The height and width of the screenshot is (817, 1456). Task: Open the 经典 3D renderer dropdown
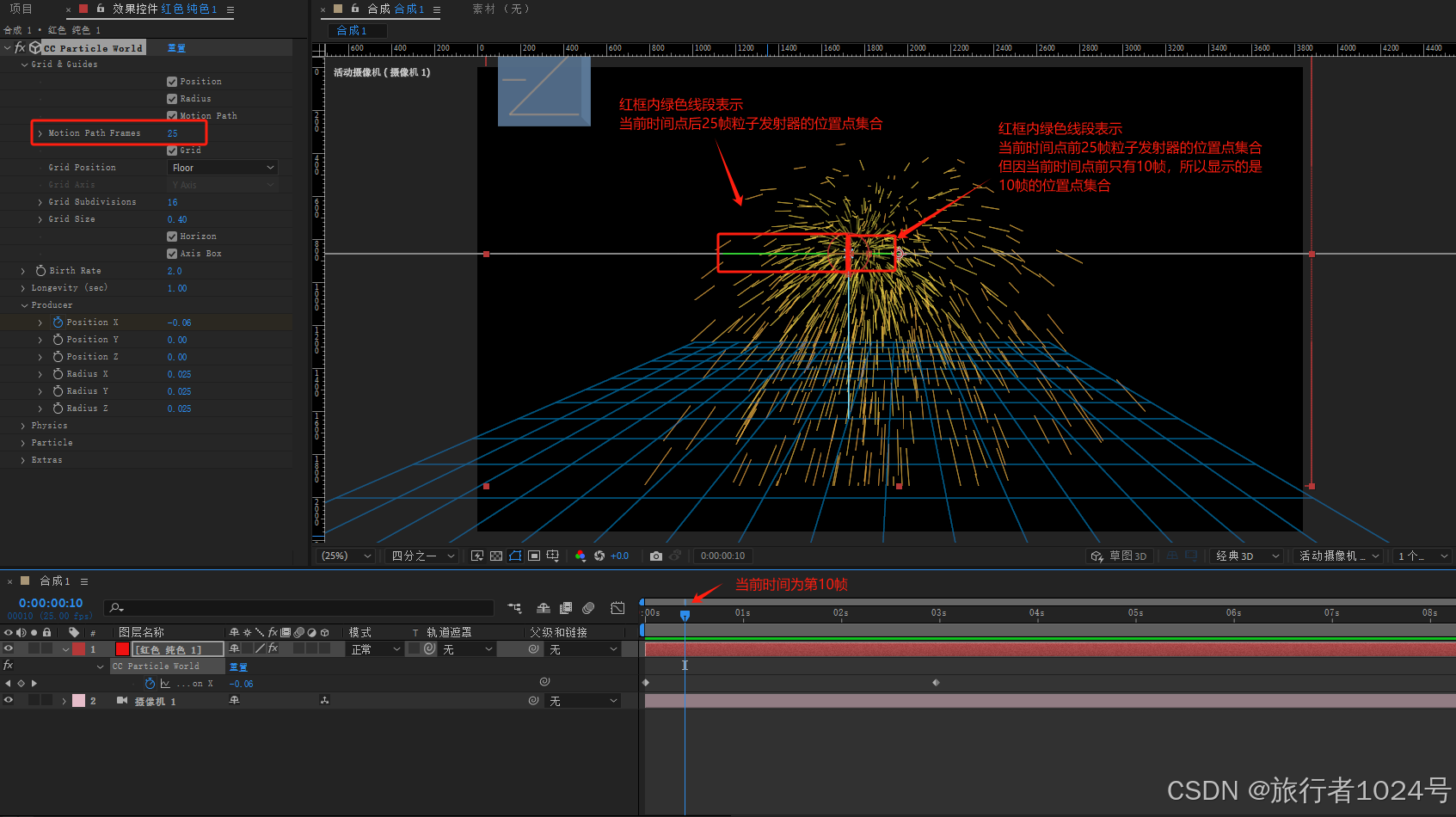pos(1246,556)
